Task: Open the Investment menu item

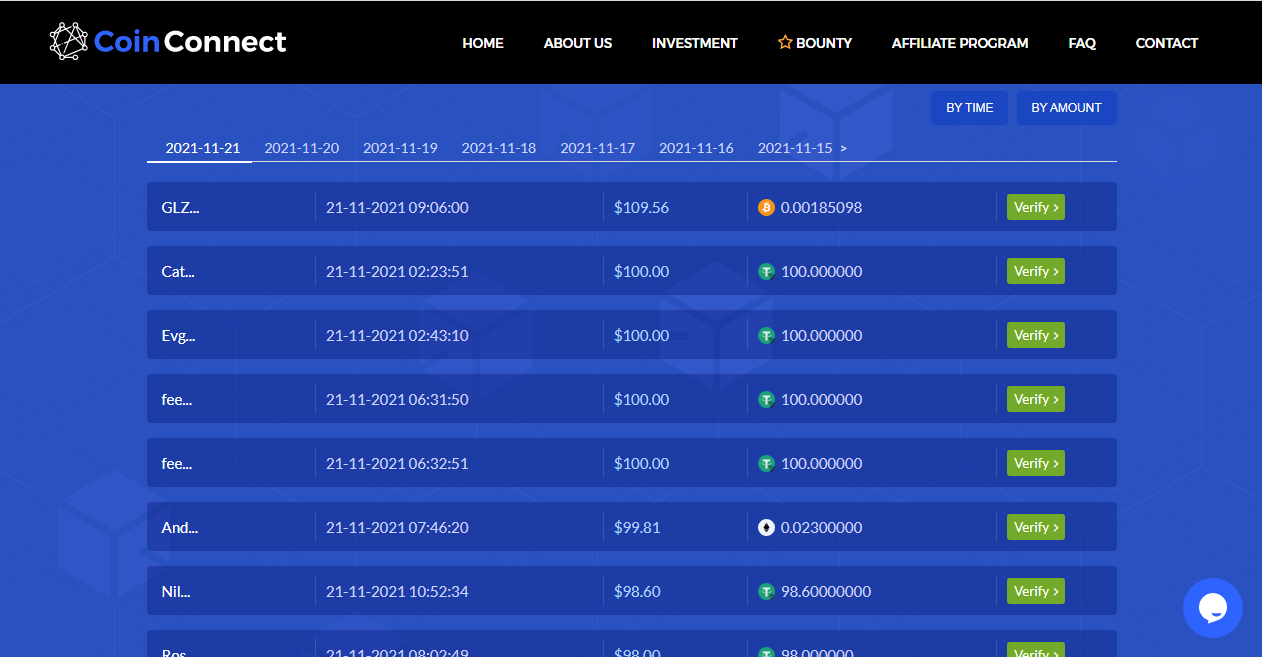Action: [695, 43]
